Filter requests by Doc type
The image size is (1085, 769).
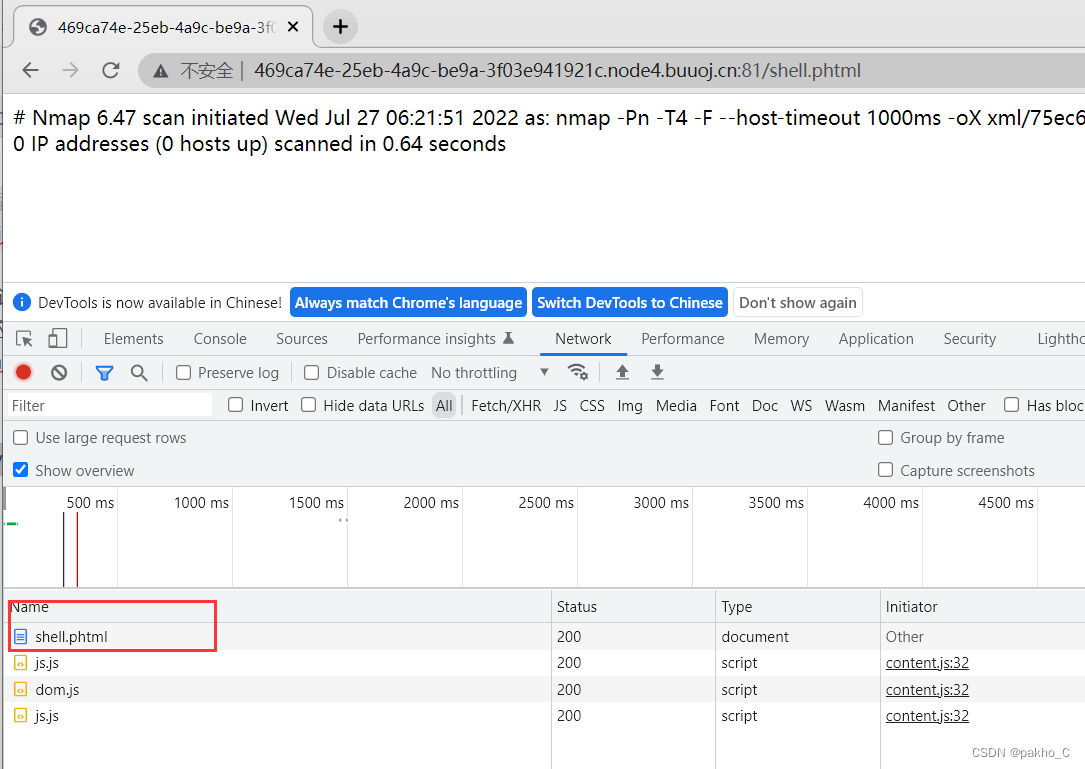coord(765,406)
